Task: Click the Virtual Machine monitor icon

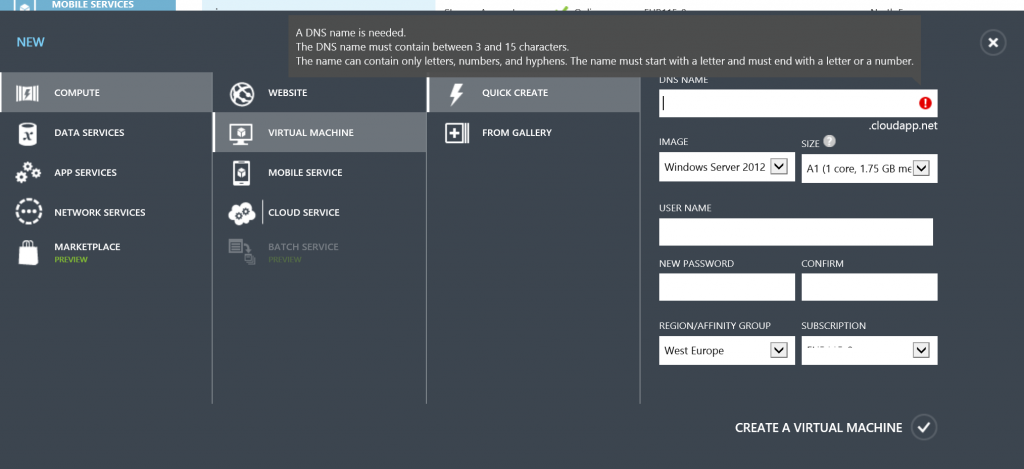Action: click(242, 133)
